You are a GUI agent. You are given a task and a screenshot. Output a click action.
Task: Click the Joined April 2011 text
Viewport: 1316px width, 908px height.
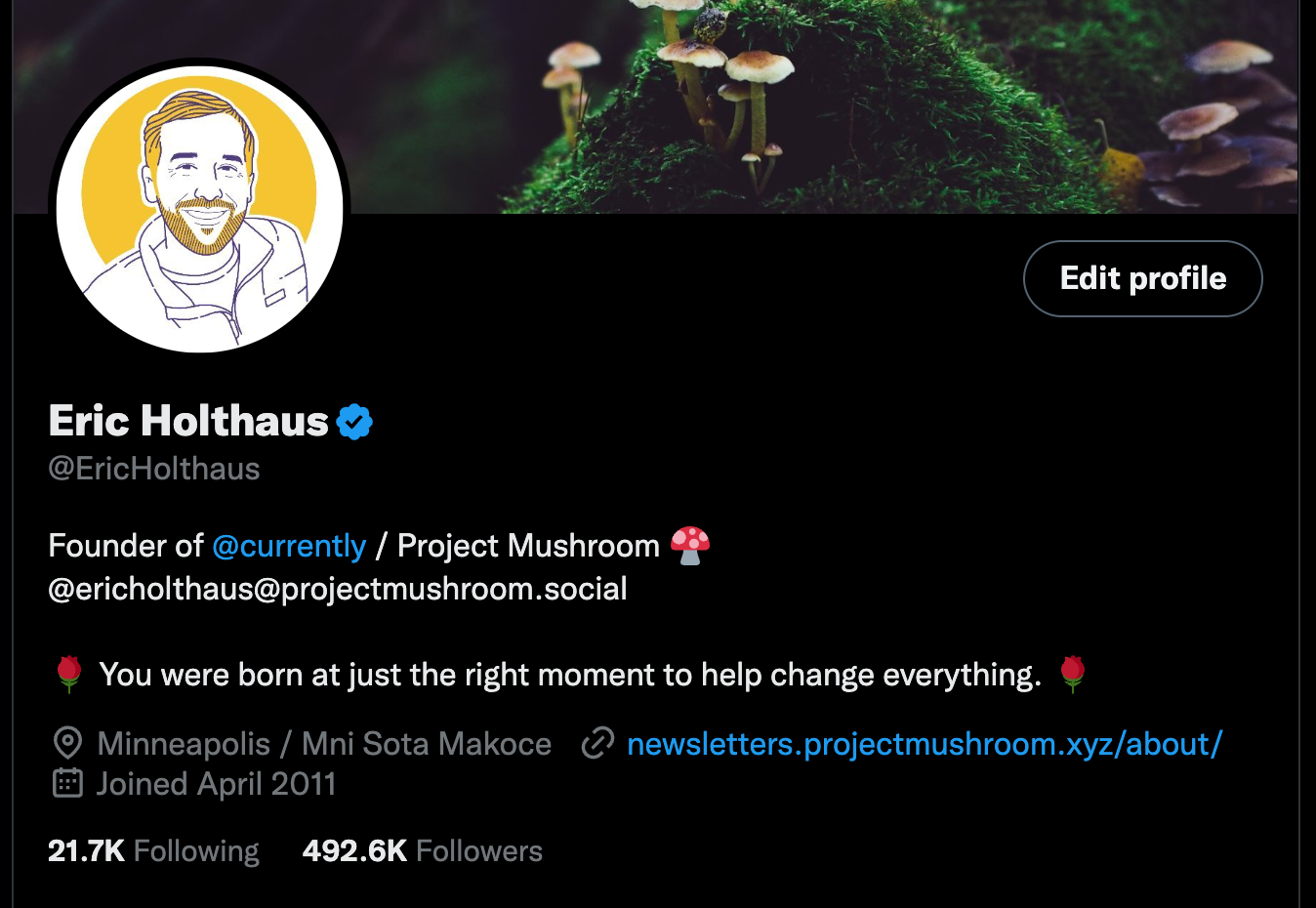point(216,784)
